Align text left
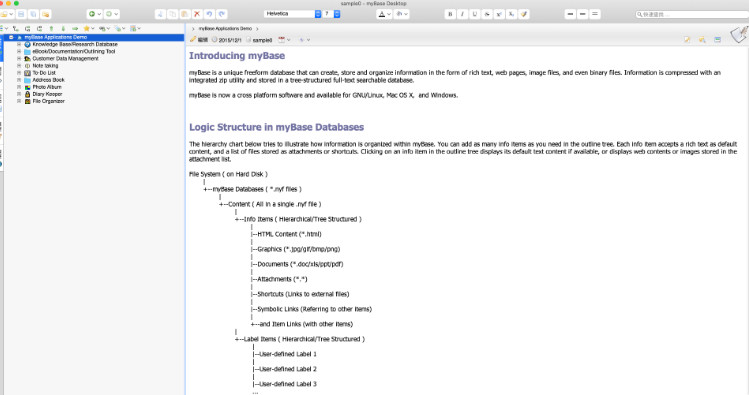 click(570, 14)
